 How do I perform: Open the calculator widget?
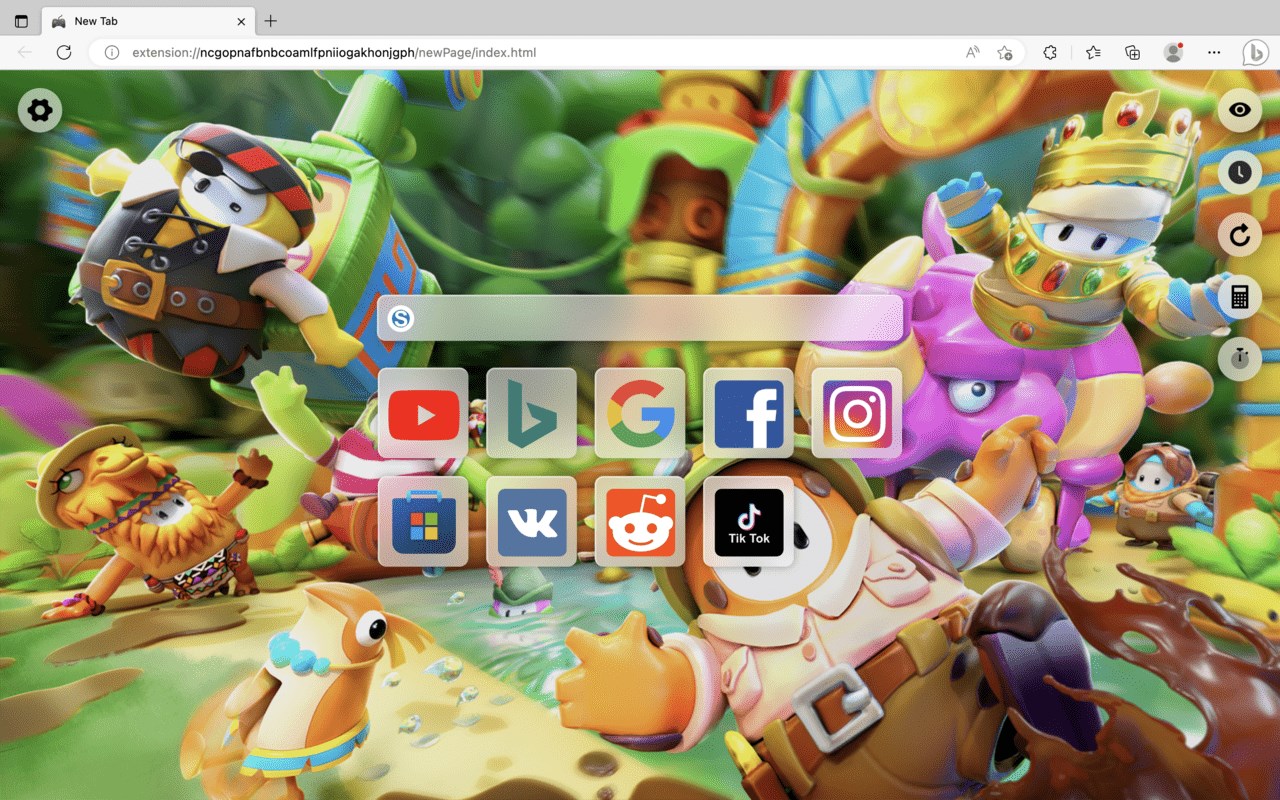1239,297
